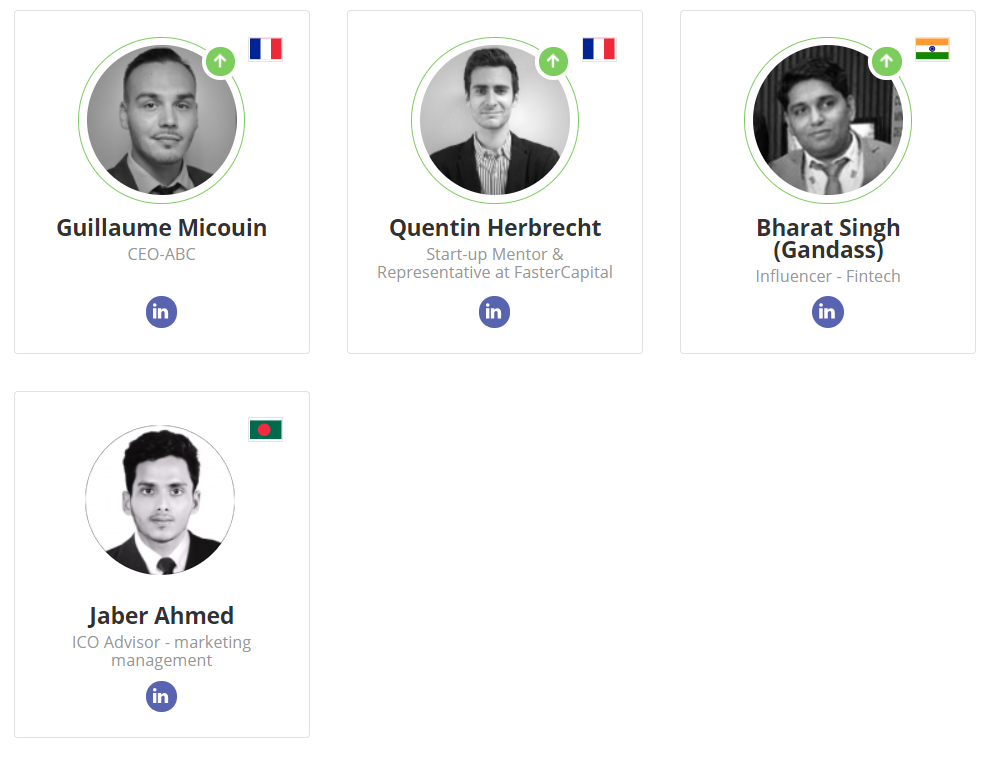
Task: Open Guillaume Micouin's LinkedIn icon
Action: point(161,312)
